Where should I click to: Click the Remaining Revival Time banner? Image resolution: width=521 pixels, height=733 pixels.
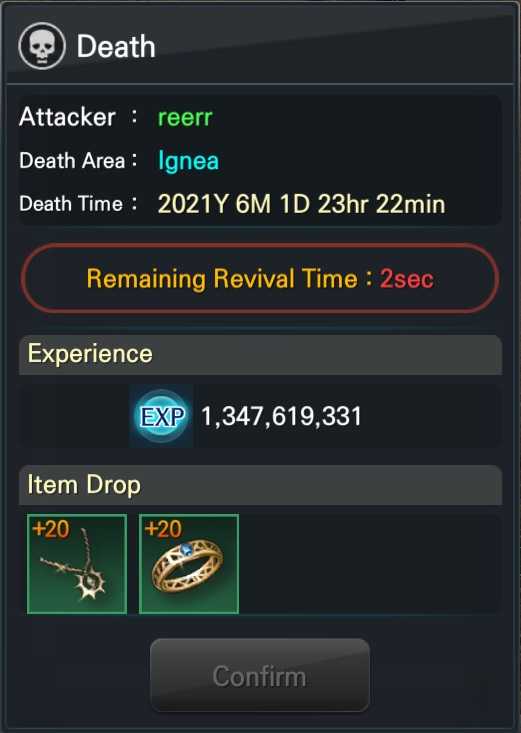(x=260, y=278)
